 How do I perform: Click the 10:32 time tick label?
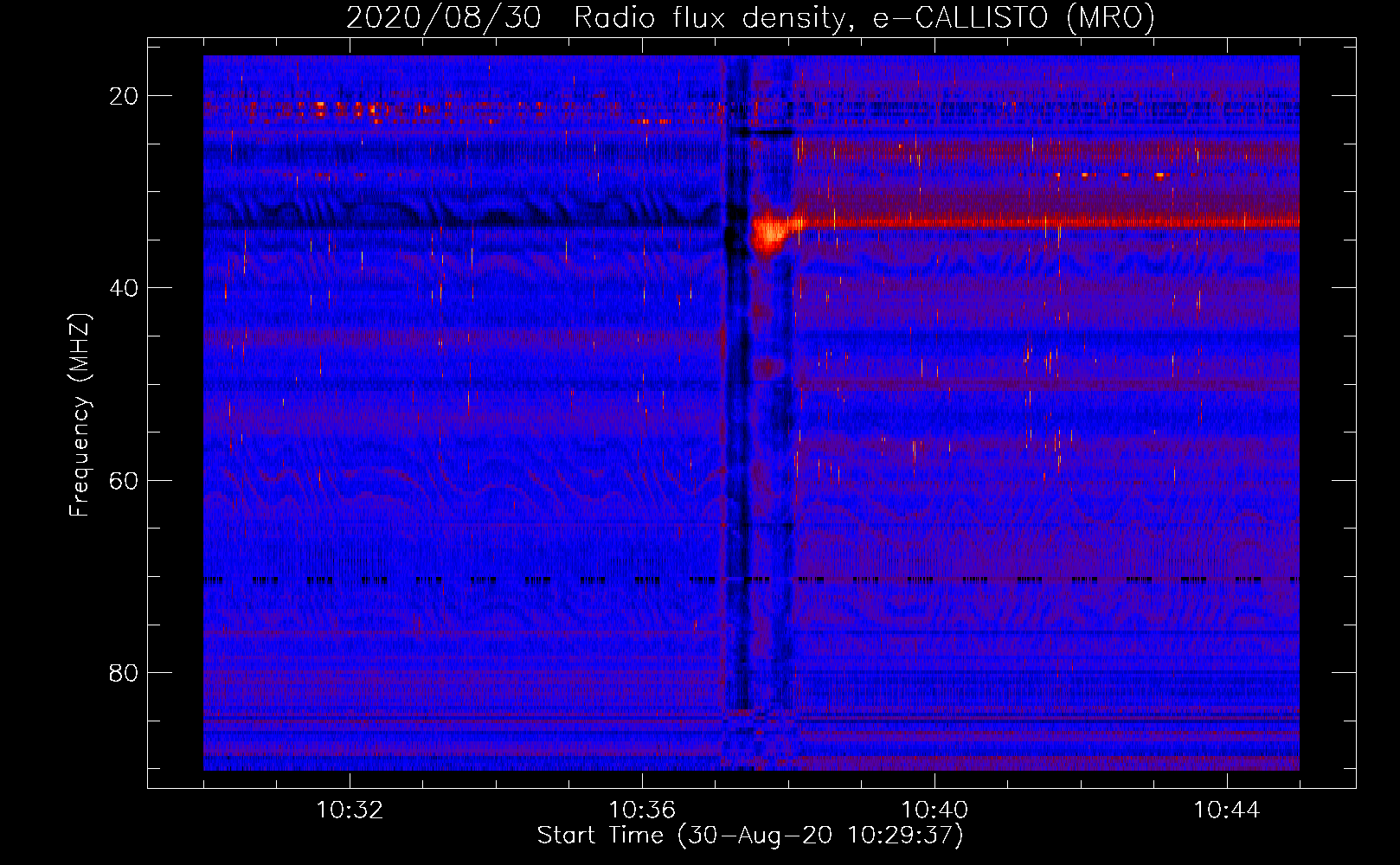pyautogui.click(x=350, y=811)
